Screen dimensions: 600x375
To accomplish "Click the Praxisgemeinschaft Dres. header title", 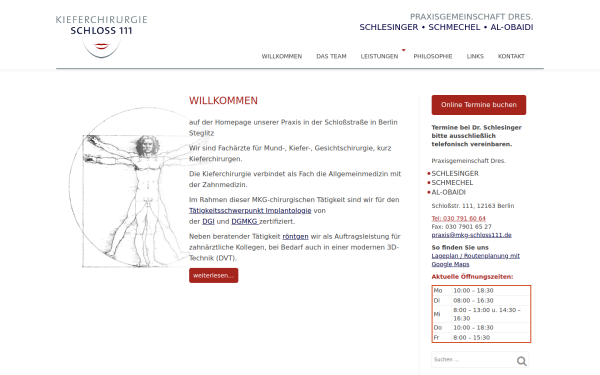I will 471,17.
